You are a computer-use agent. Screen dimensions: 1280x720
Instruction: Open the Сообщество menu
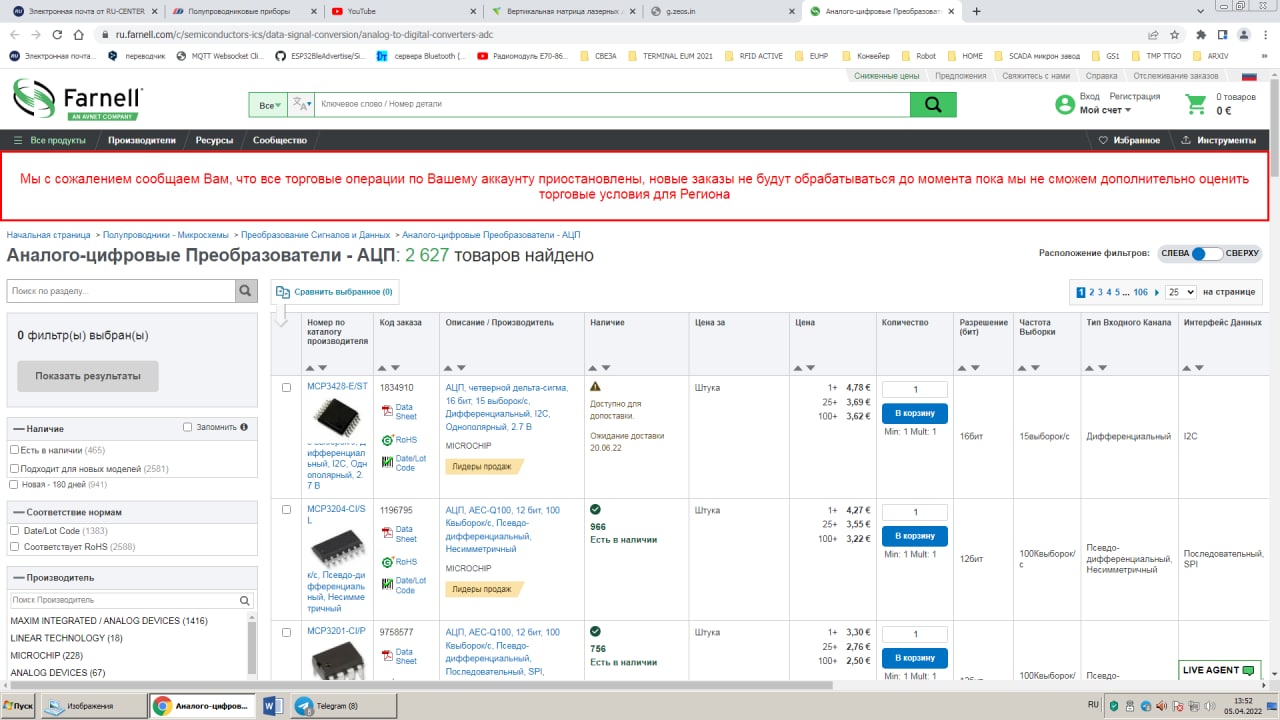[x=280, y=140]
